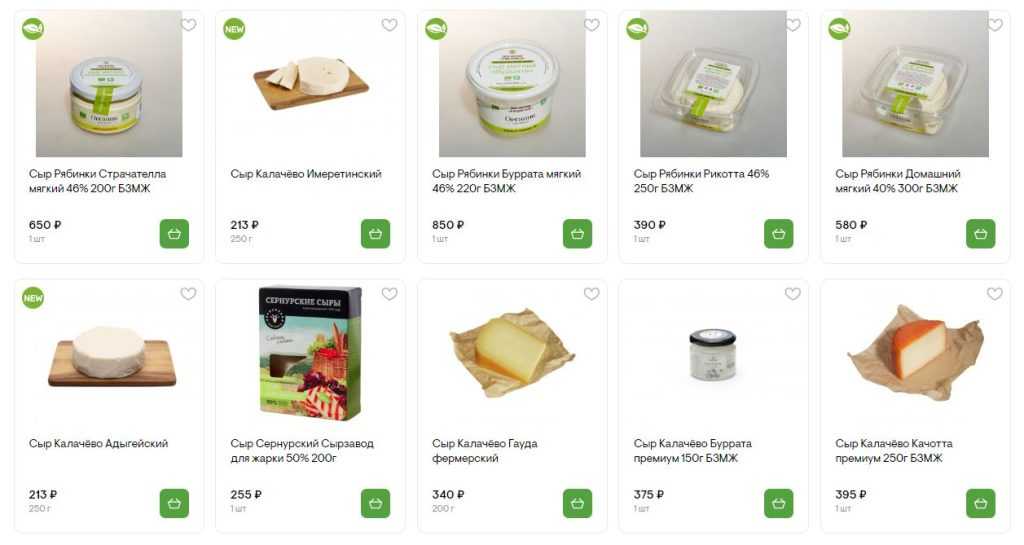1024x545 pixels.
Task: Click Калачёво Гауда фермерский cheese image
Action: pos(512,352)
